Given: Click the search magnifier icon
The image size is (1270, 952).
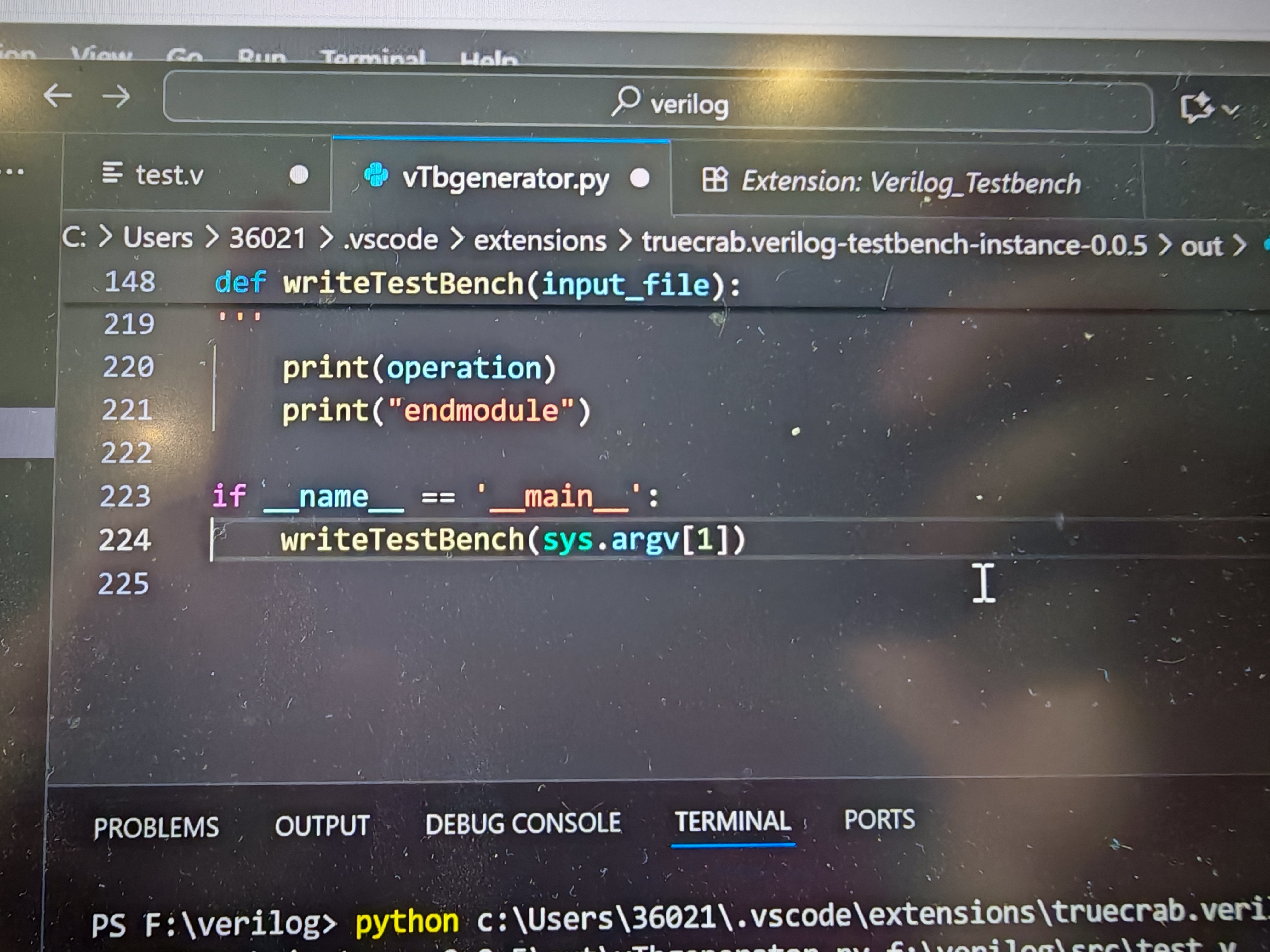Looking at the screenshot, I should click(625, 101).
